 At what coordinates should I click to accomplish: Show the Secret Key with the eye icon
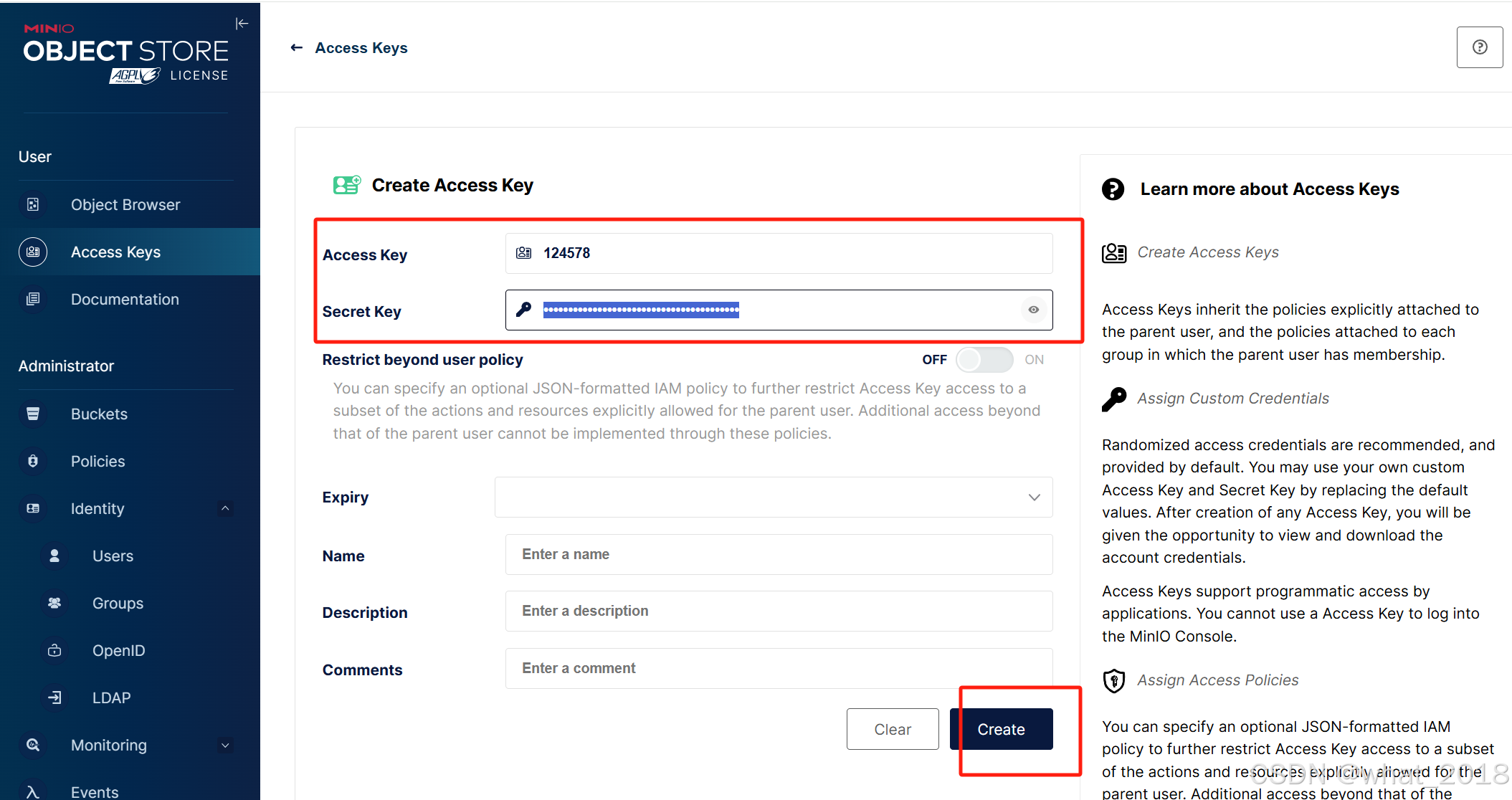pos(1033,310)
